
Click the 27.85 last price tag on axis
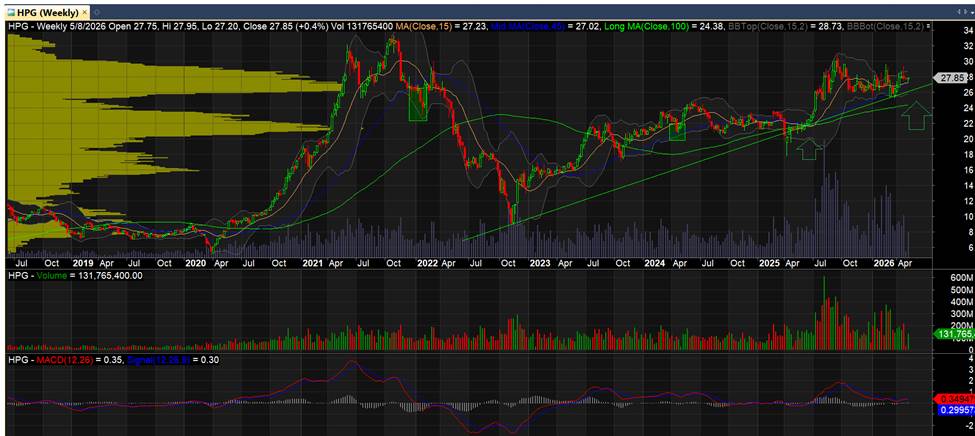pyautogui.click(x=950, y=78)
